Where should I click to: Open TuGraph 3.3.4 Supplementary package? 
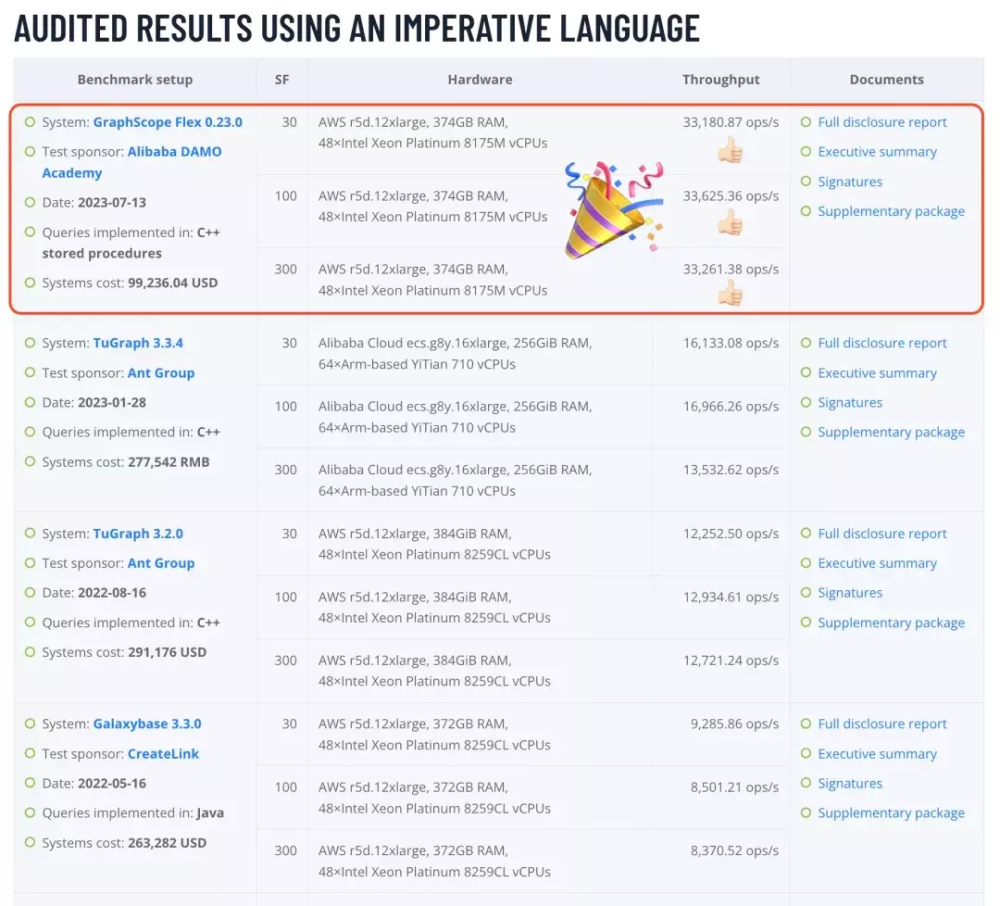[x=891, y=432]
